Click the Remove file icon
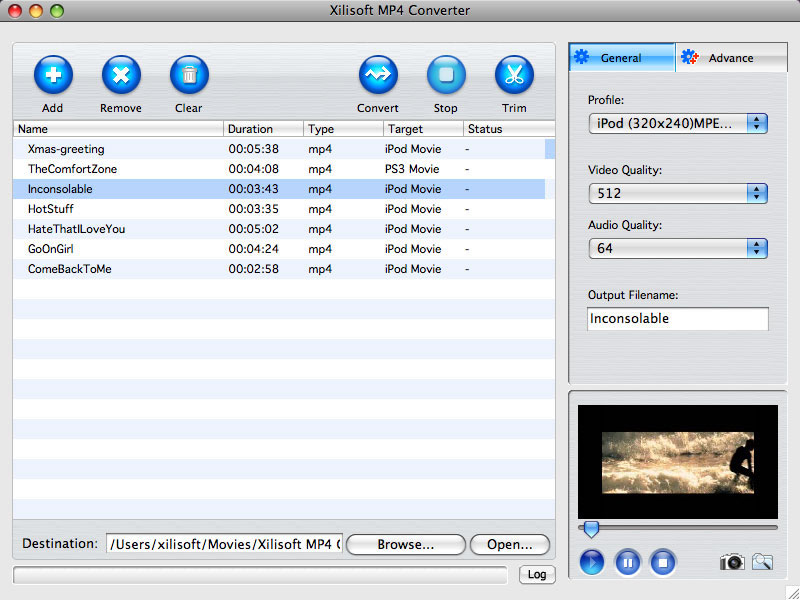This screenshot has width=800, height=600. click(x=121, y=75)
